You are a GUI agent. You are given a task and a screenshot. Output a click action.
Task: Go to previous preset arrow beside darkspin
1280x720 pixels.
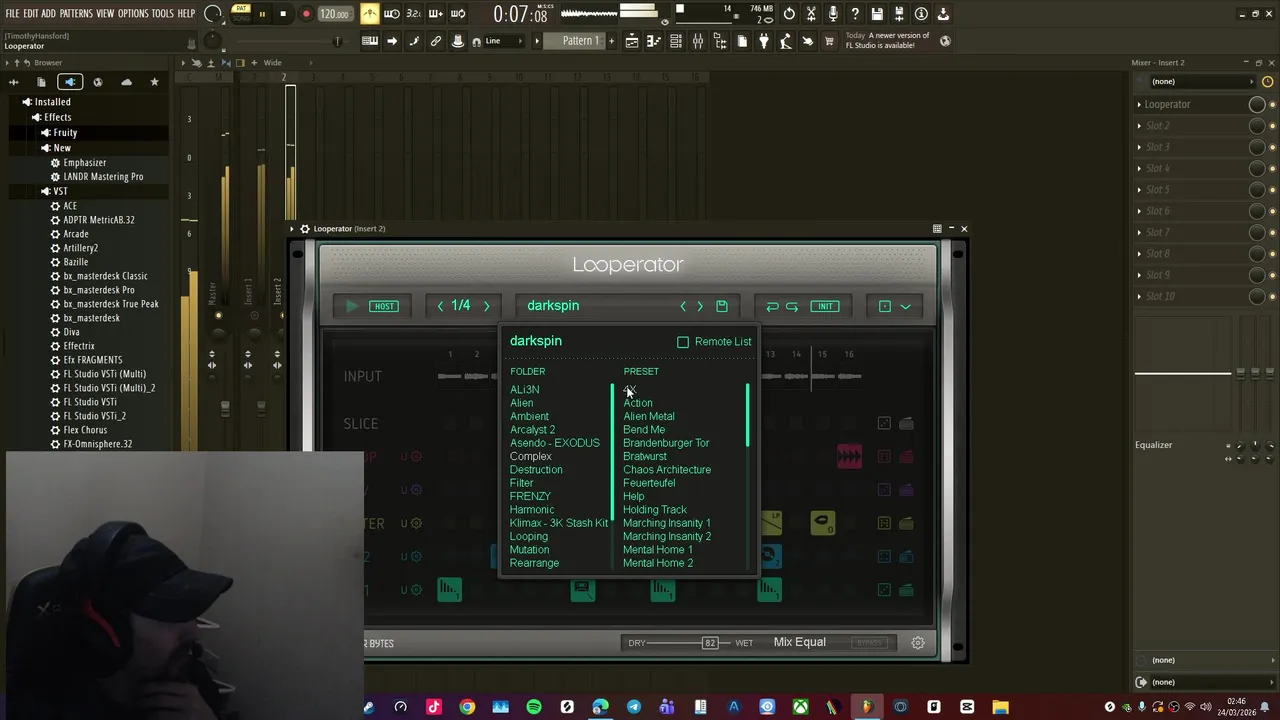click(683, 306)
